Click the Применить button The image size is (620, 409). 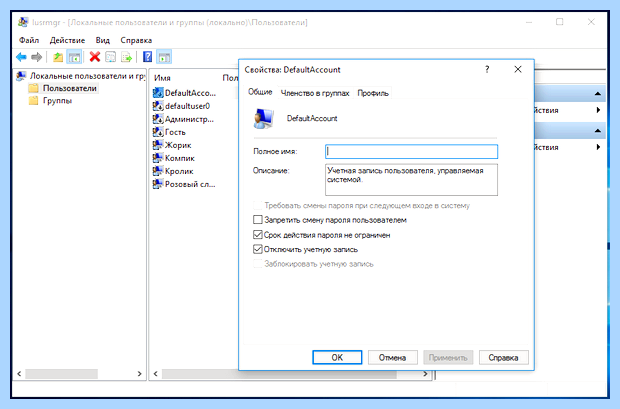pos(448,358)
